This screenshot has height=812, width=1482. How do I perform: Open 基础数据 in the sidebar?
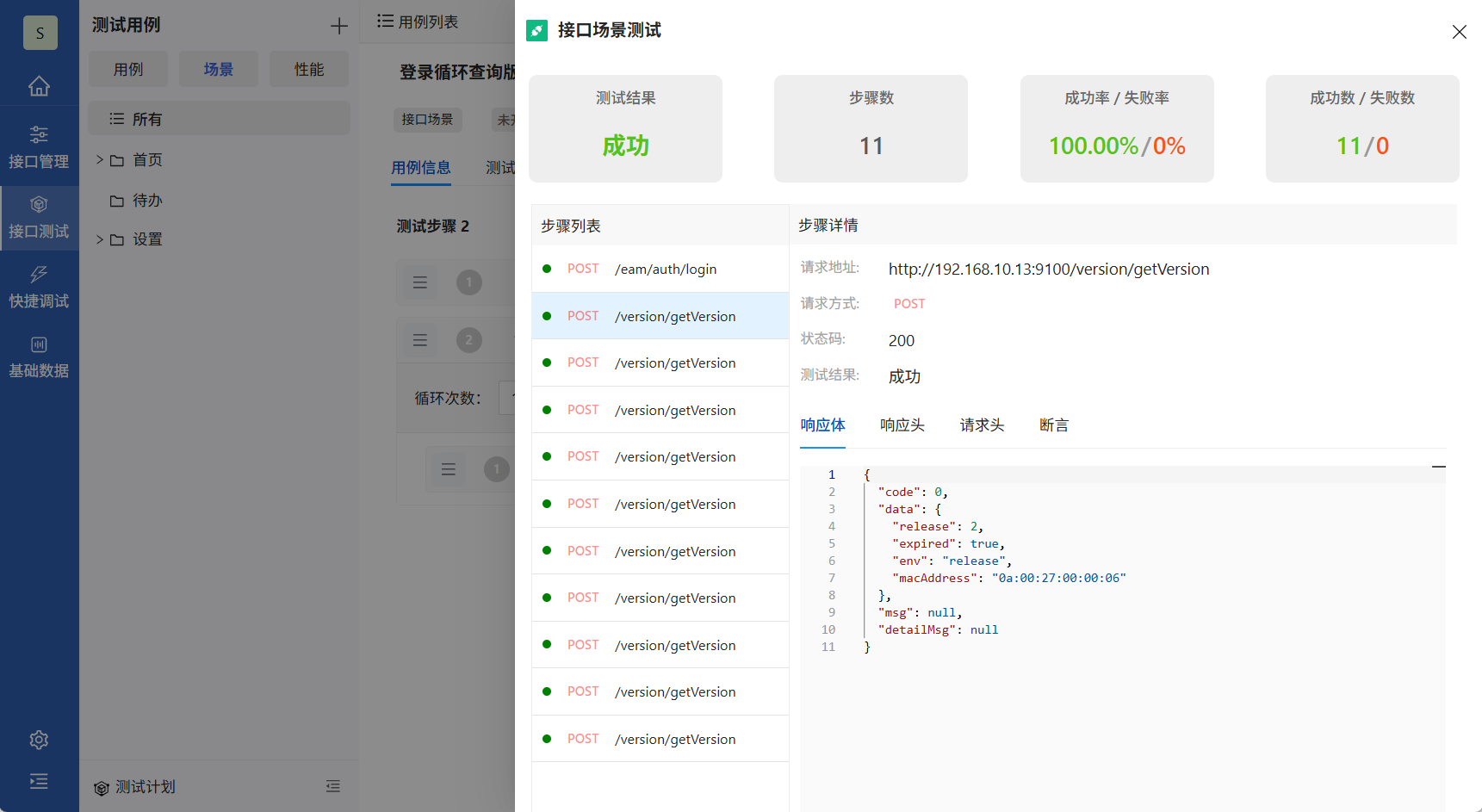coord(39,357)
